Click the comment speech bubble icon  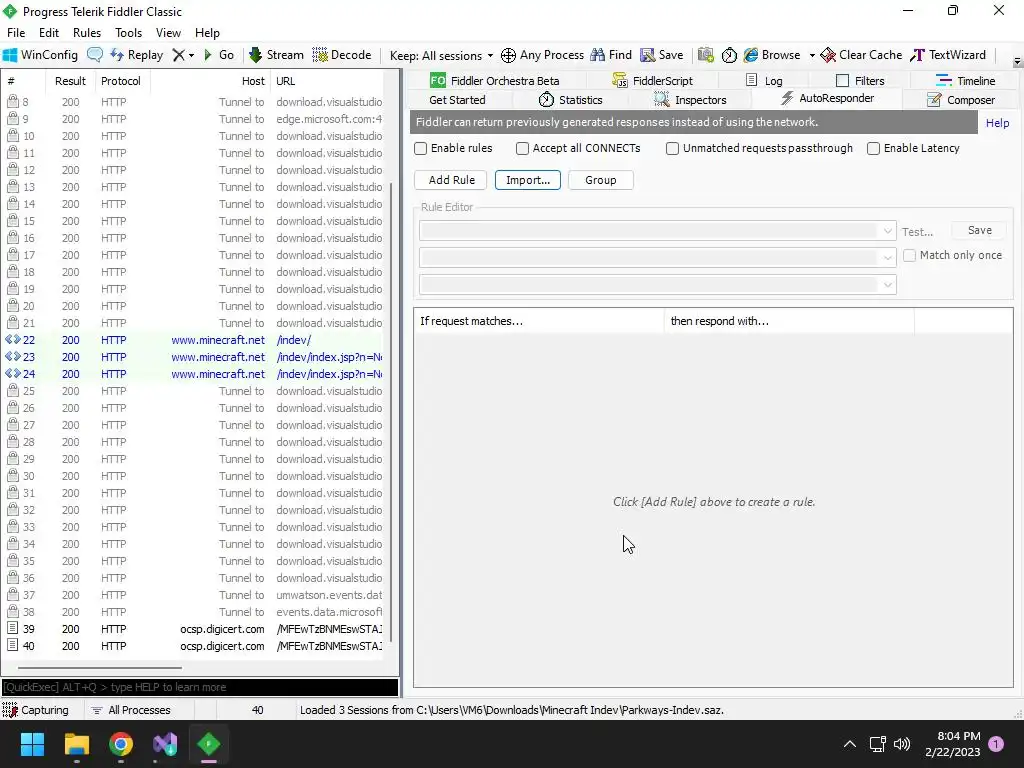[x=95, y=55]
